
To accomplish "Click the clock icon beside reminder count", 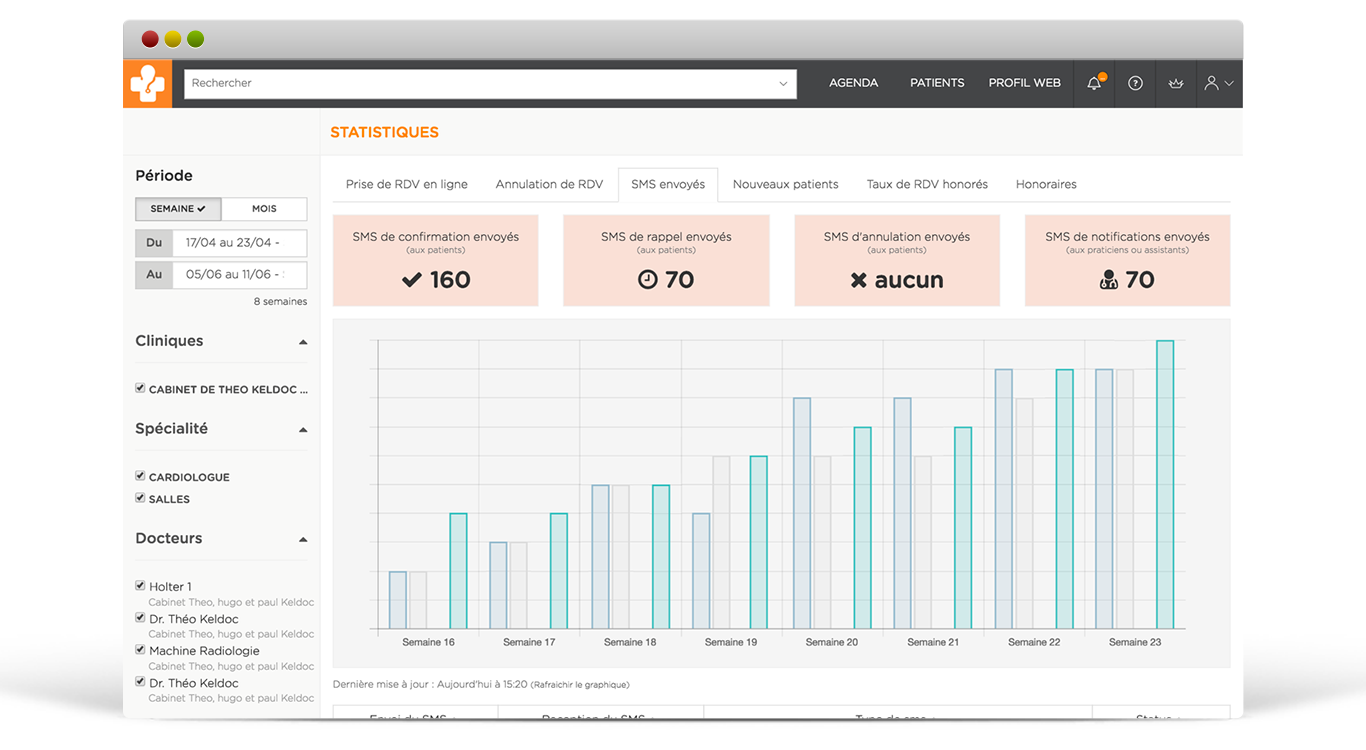I will [x=648, y=280].
